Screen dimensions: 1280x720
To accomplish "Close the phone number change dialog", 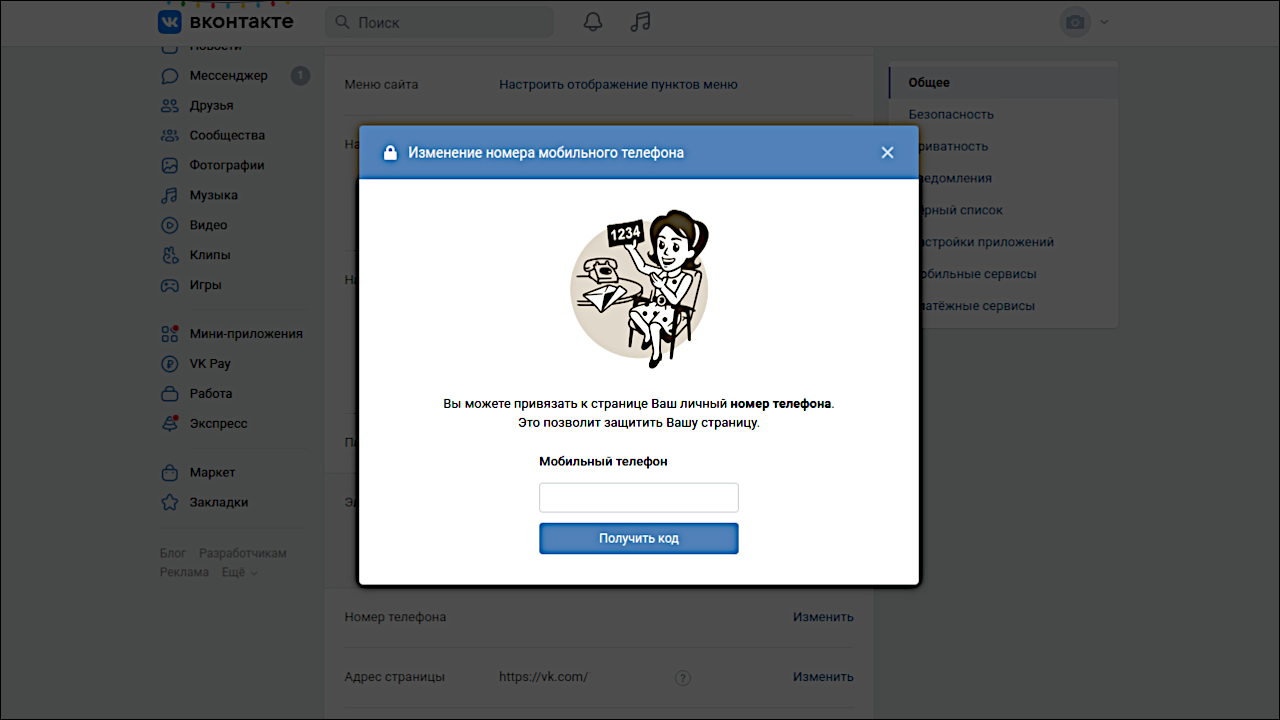I will [x=887, y=153].
